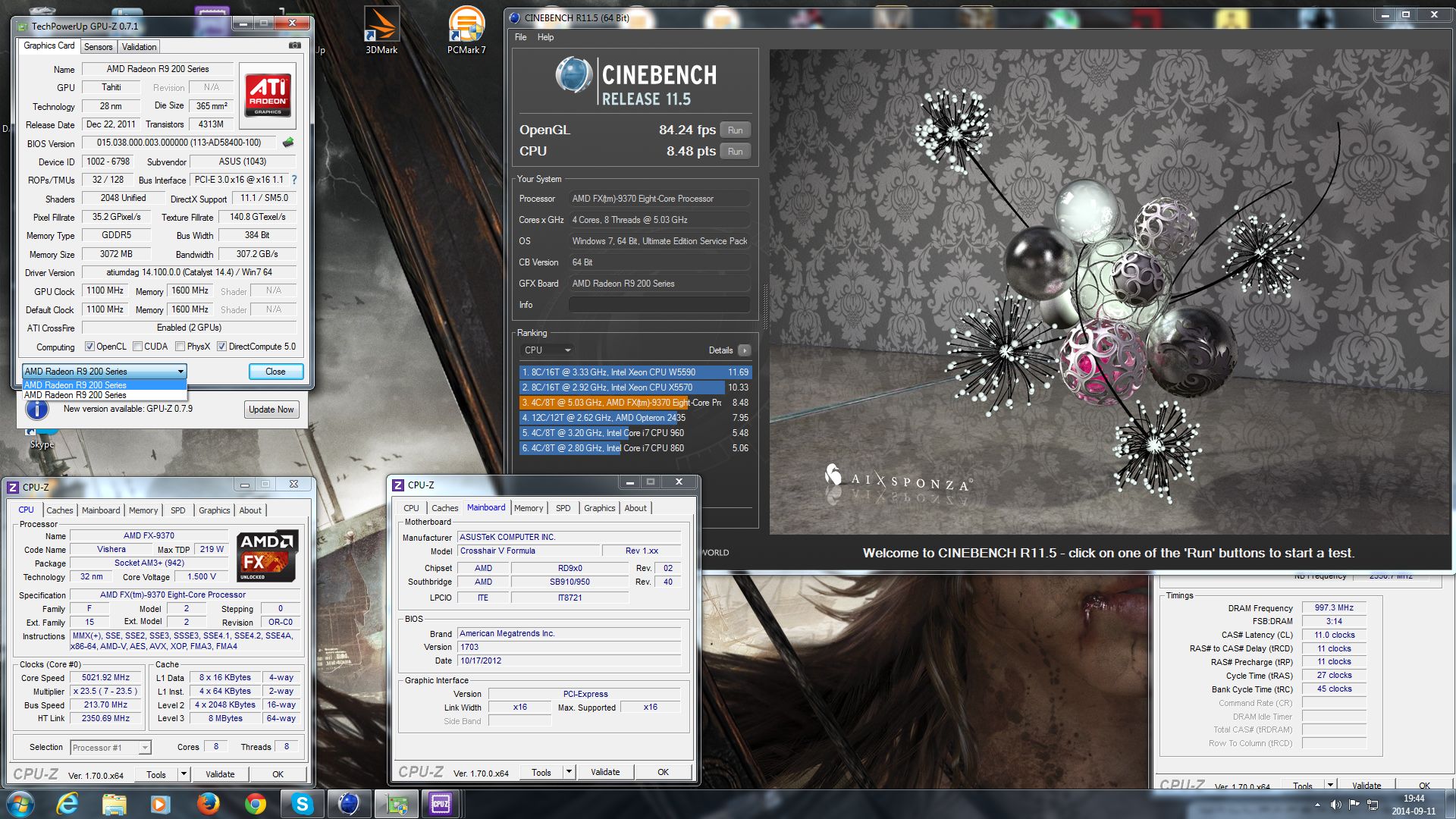This screenshot has width=1456, height=819.
Task: Launch Firefox from the taskbar
Action: [208, 804]
